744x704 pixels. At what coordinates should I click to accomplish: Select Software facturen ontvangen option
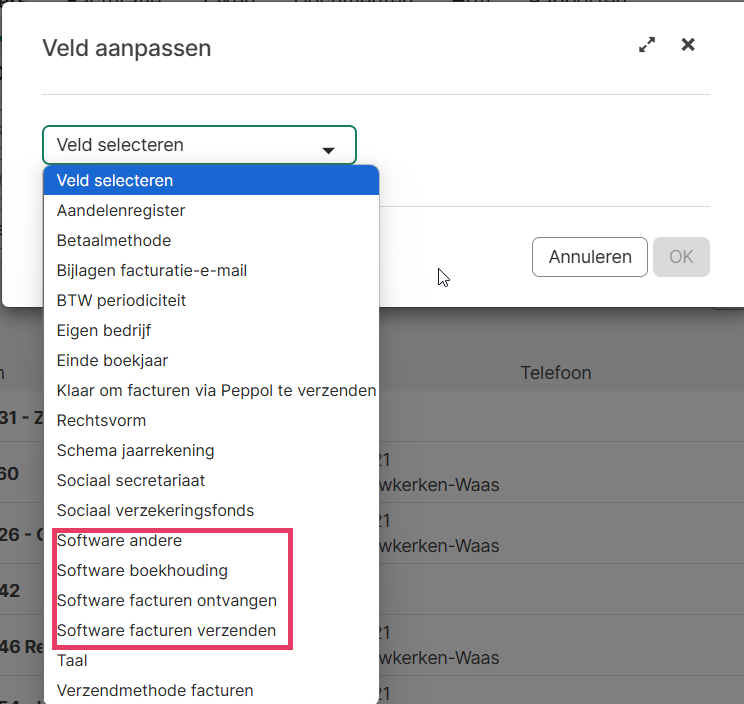[167, 601]
